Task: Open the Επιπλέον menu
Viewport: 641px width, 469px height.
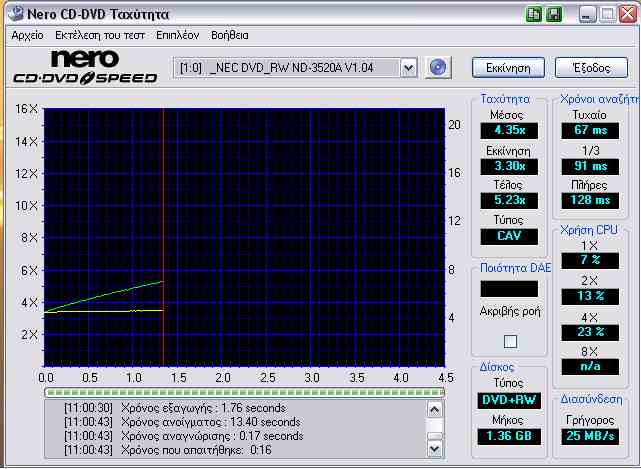Action: point(177,36)
